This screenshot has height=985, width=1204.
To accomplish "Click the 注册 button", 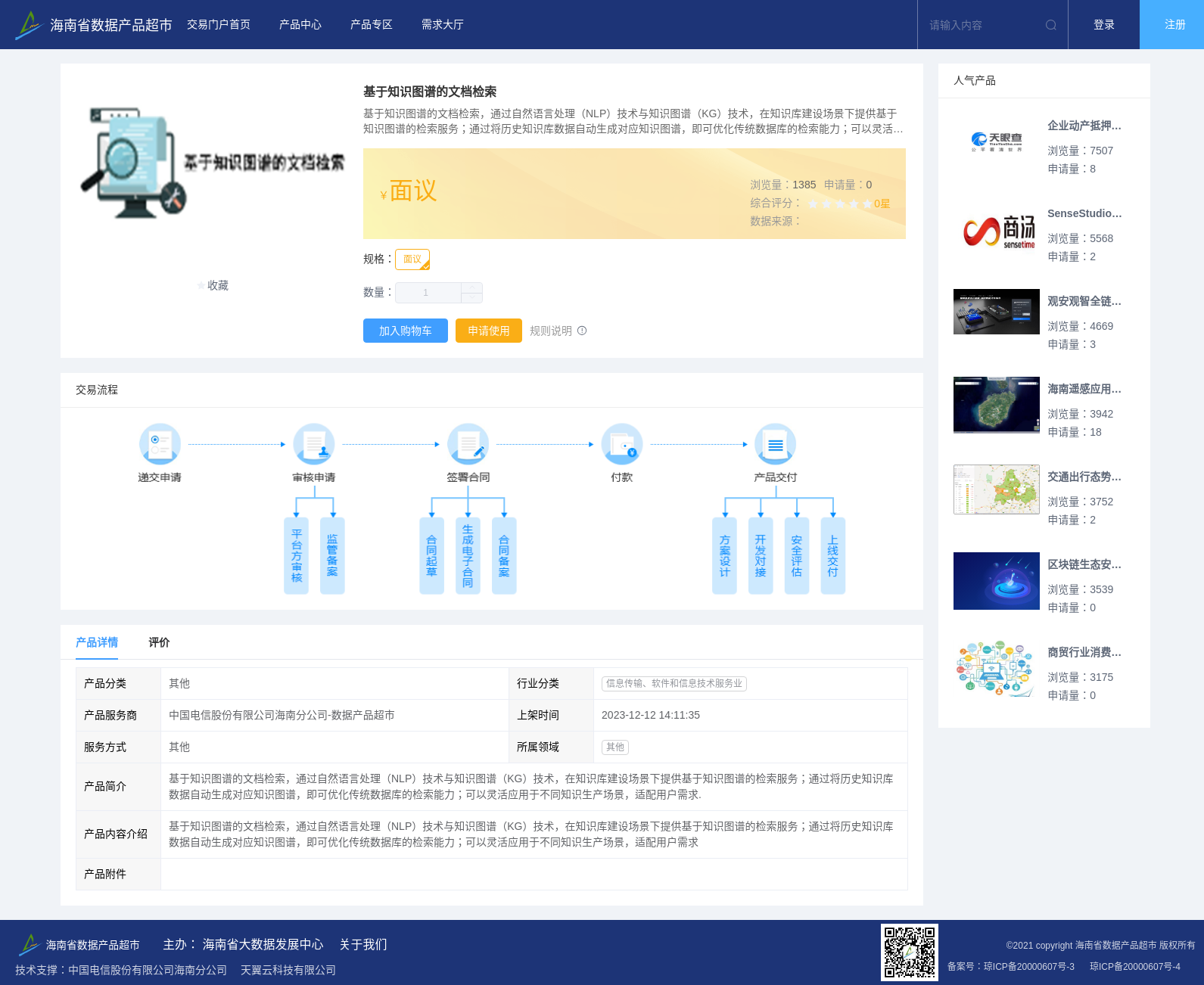I will click(1172, 25).
